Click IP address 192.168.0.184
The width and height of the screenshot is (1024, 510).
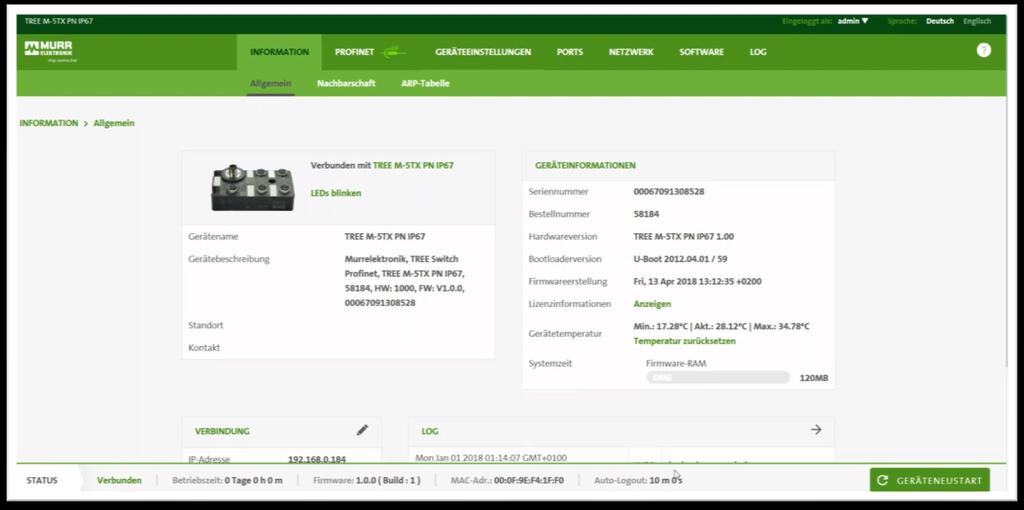(317, 460)
